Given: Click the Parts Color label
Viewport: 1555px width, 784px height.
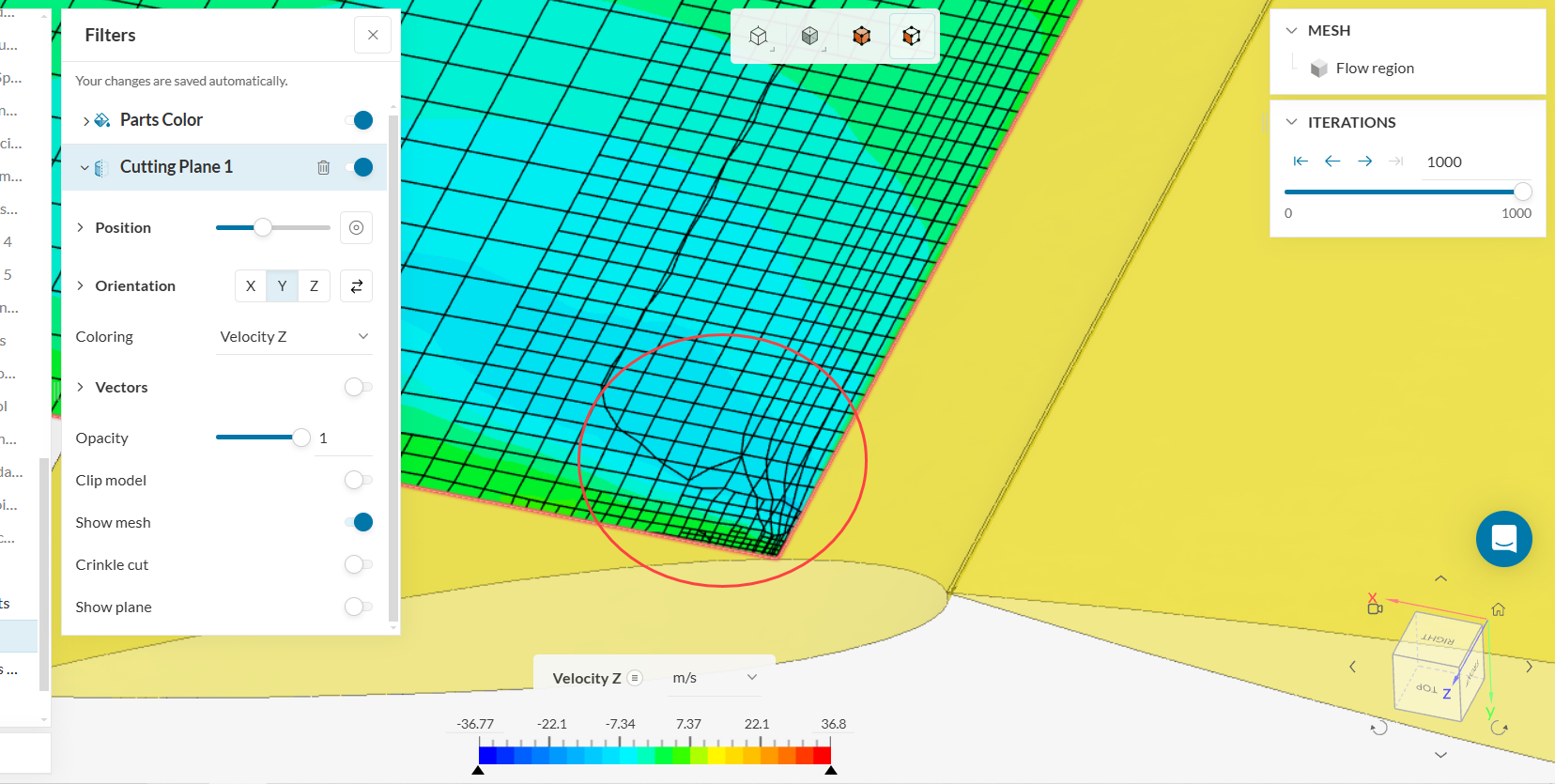Looking at the screenshot, I should click(162, 120).
